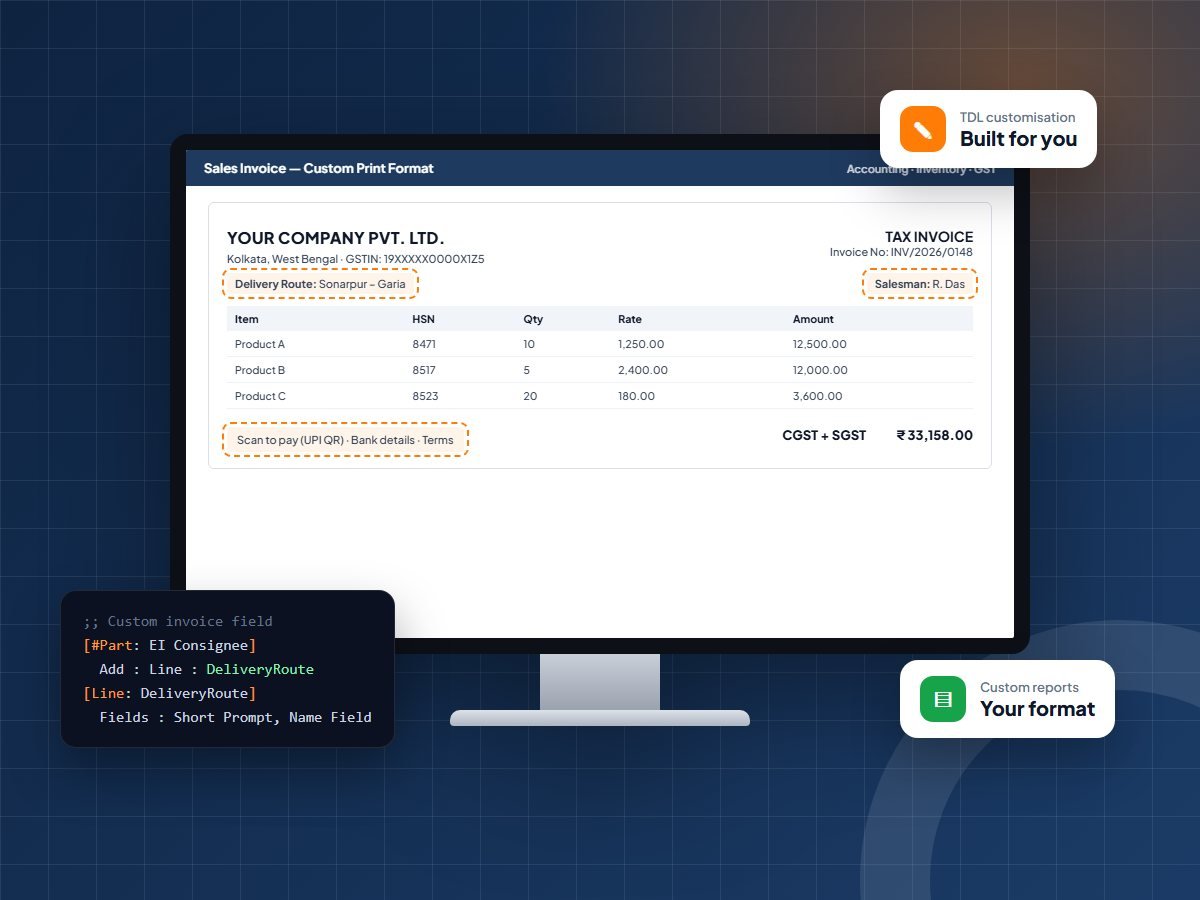The image size is (1200, 900).
Task: Select the Salesman R. Das field
Action: point(919,284)
